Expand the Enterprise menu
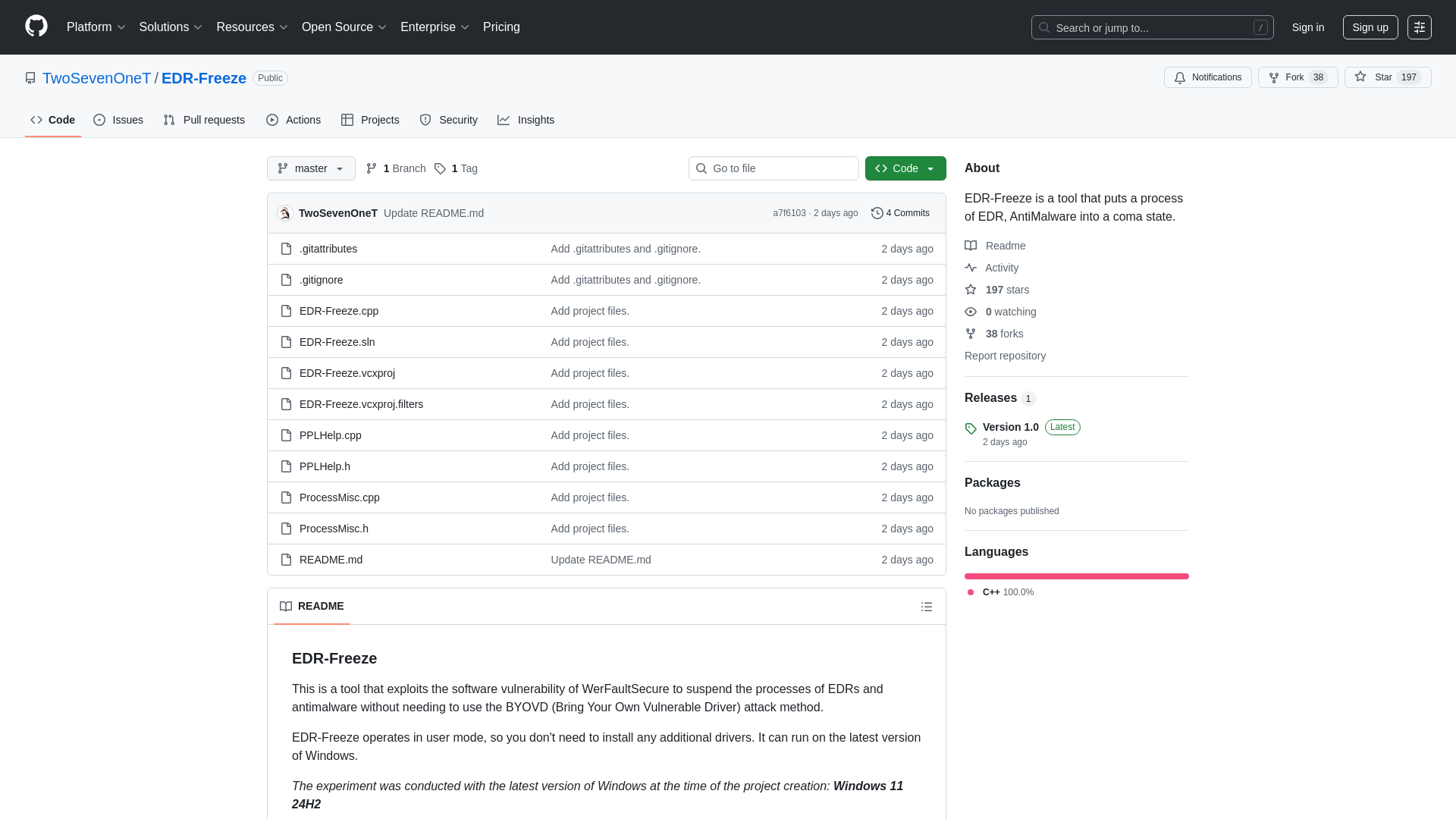 pos(435,27)
